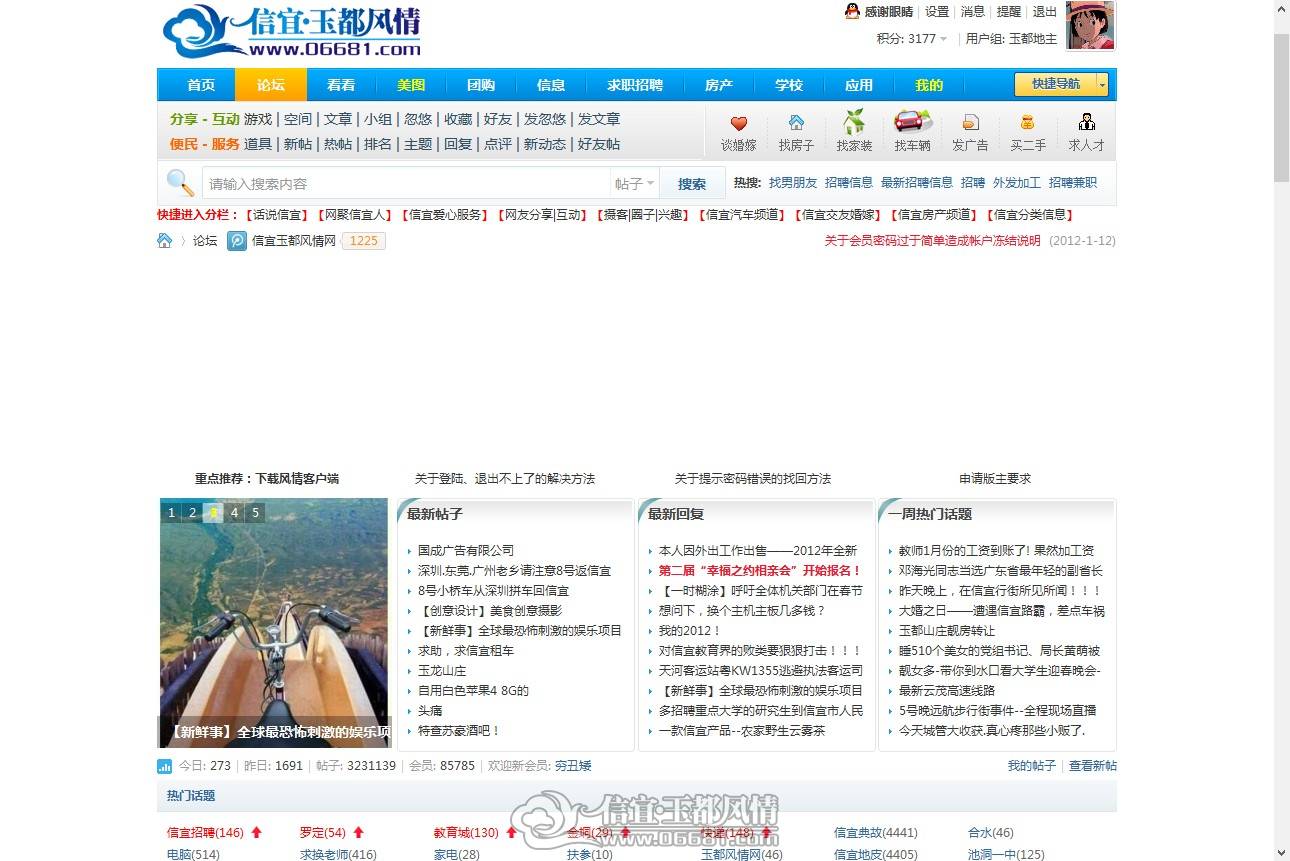The height and width of the screenshot is (861, 1290).
Task: Click the scrollbar down arrow
Action: [1281, 853]
